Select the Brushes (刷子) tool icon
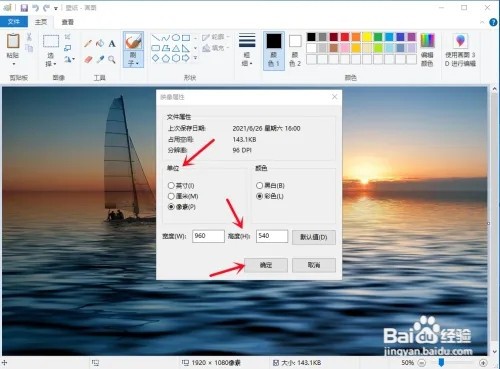500x369 pixels. (133, 41)
